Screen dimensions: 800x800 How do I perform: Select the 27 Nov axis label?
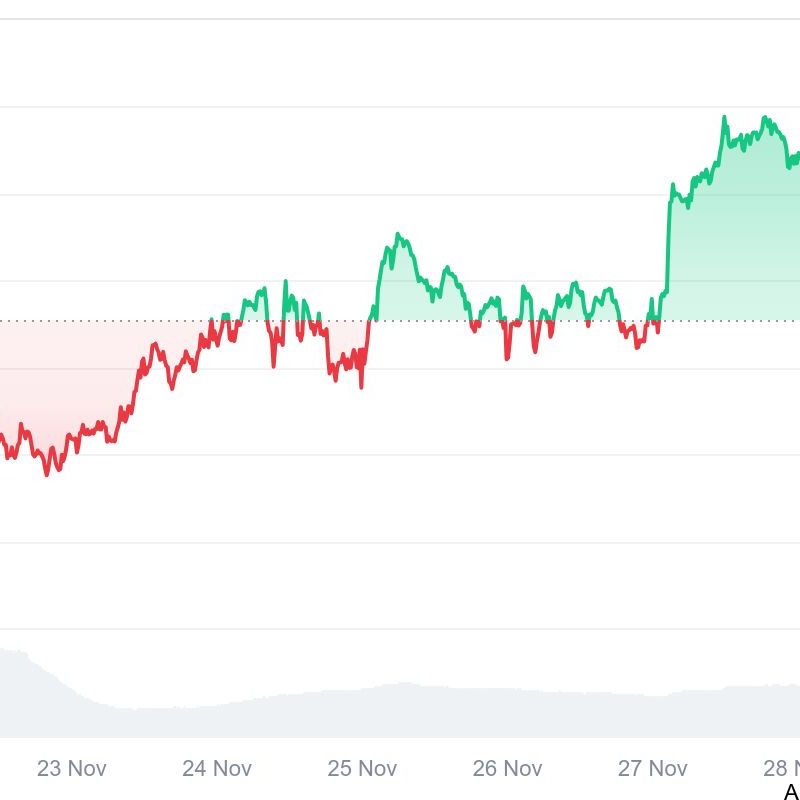pyautogui.click(x=652, y=768)
